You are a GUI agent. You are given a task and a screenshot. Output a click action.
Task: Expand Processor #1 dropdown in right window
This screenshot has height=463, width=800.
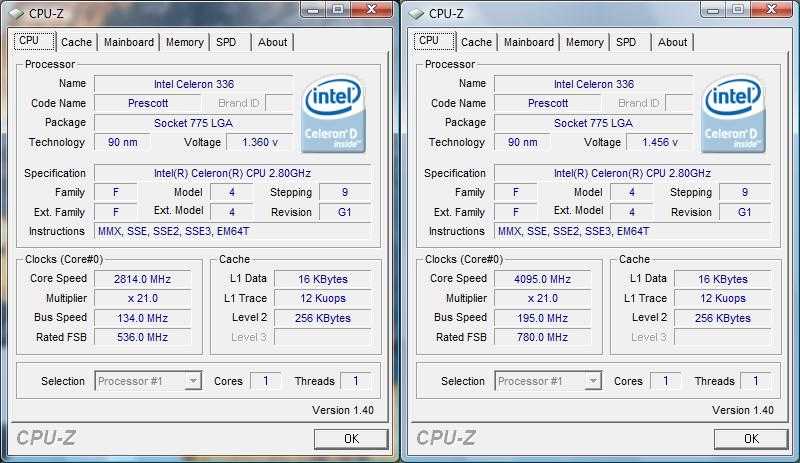pos(593,381)
